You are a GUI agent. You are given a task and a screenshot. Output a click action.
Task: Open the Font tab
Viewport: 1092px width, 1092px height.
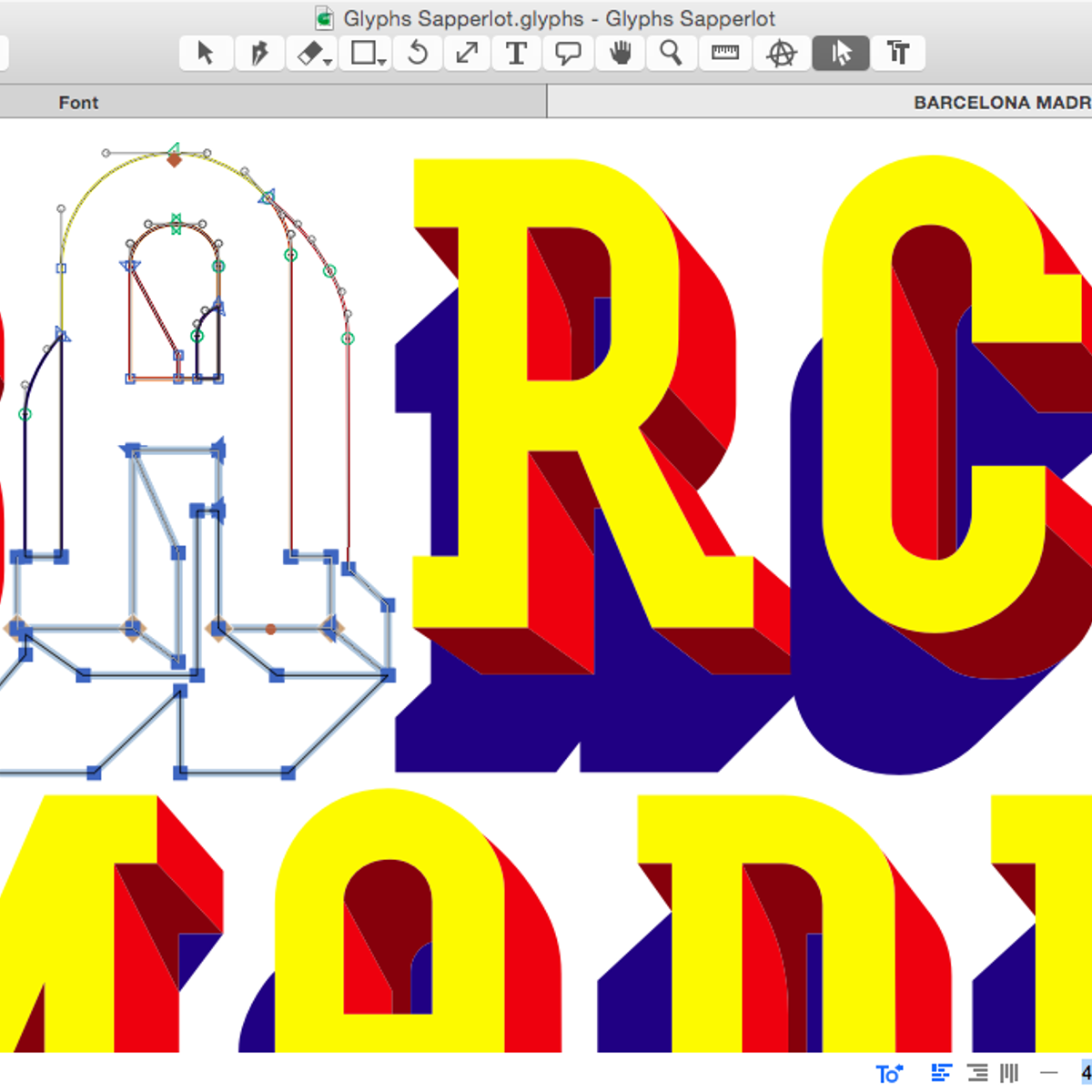coord(78,103)
